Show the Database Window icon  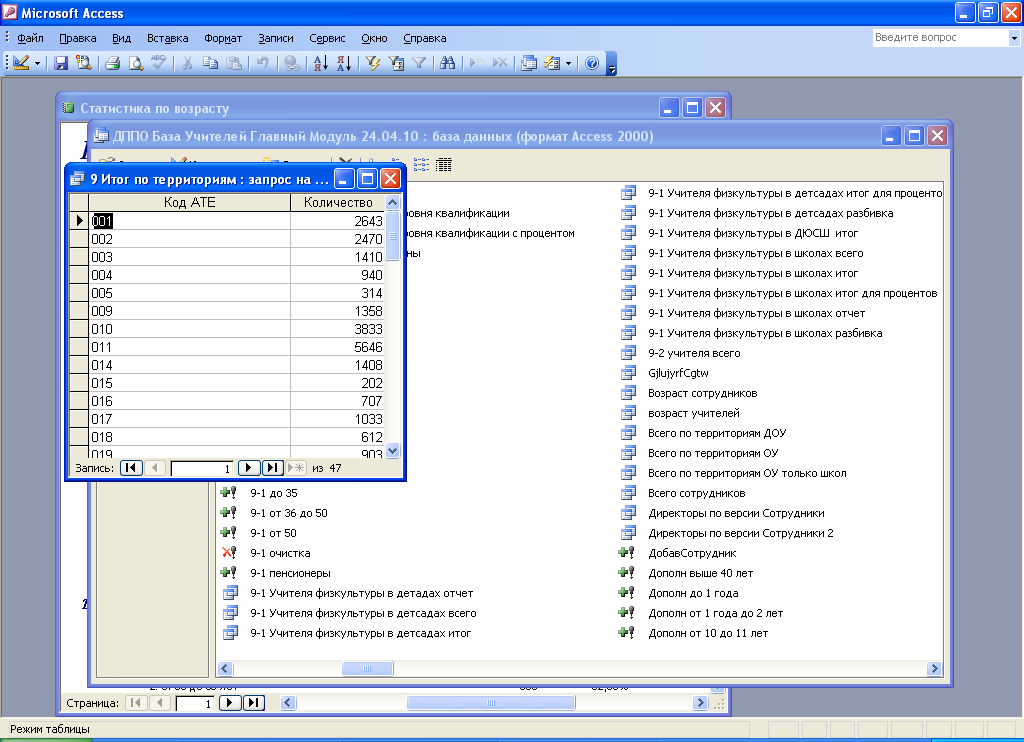coord(529,63)
